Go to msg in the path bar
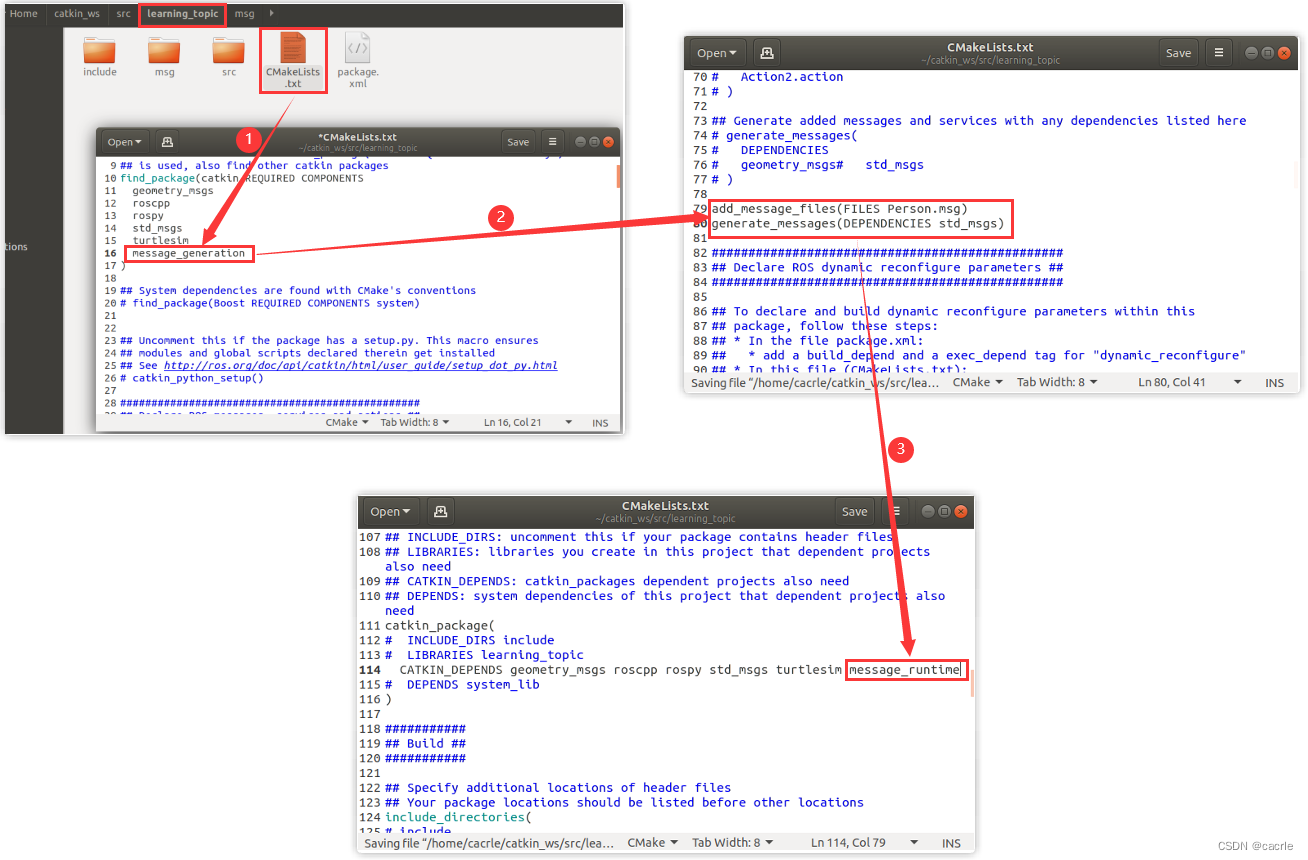The image size is (1308, 860). pos(245,14)
